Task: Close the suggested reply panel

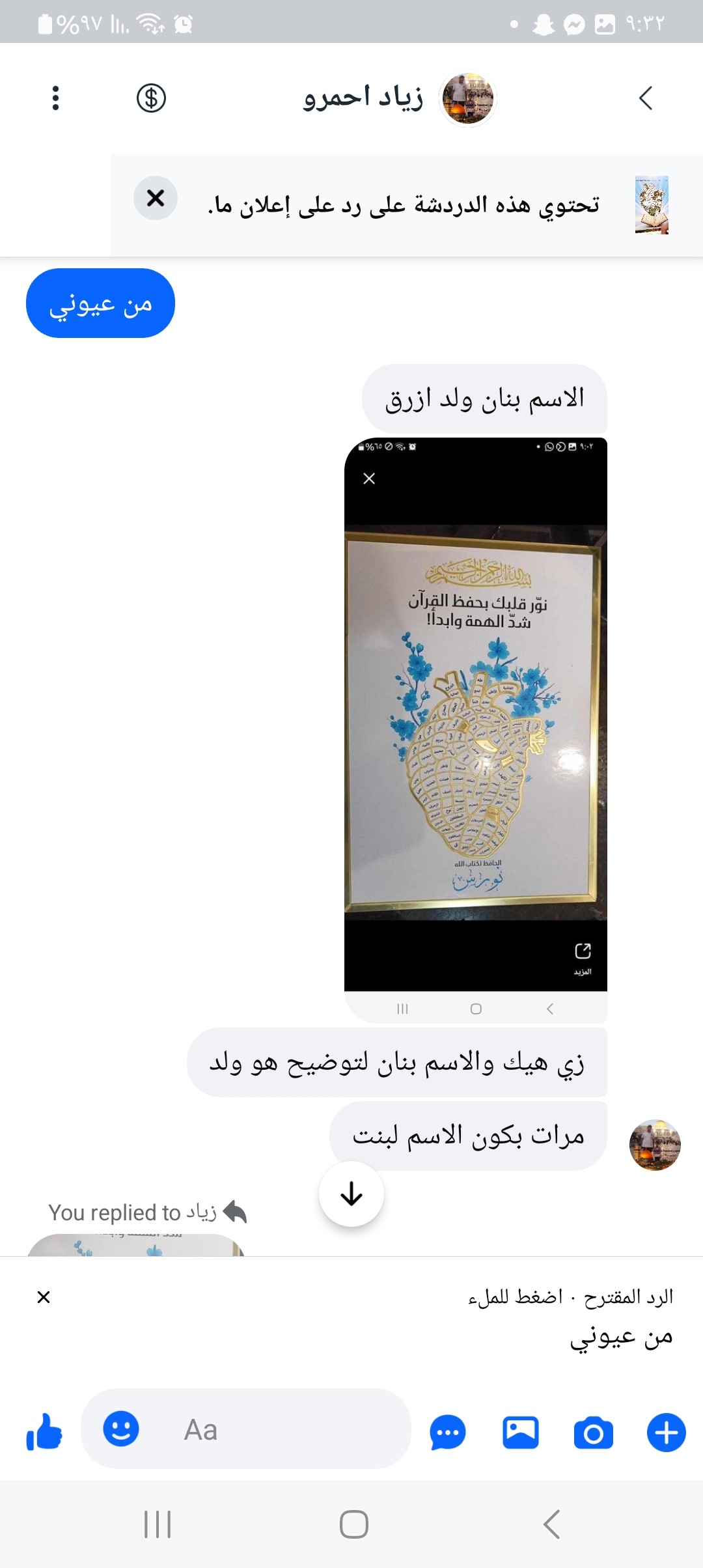Action: point(44,1297)
